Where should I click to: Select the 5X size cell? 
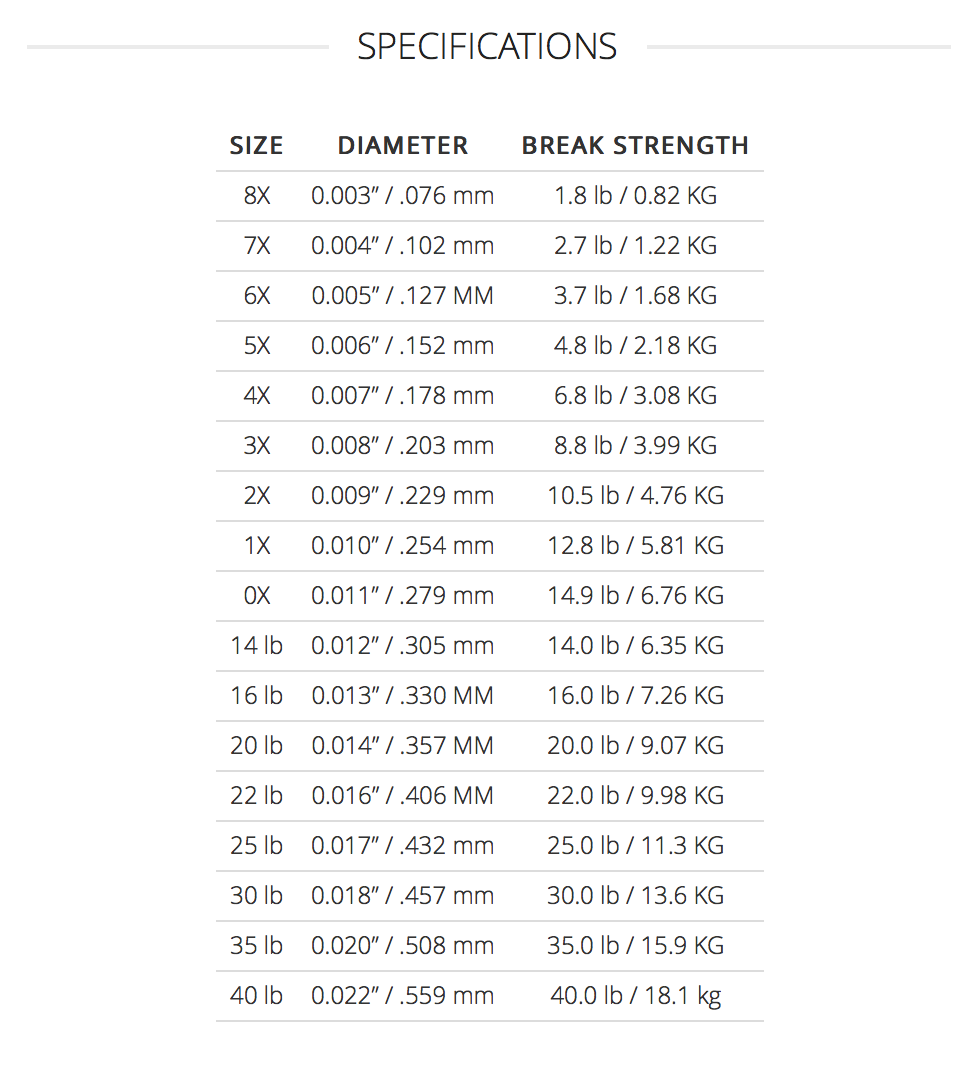click(x=256, y=346)
